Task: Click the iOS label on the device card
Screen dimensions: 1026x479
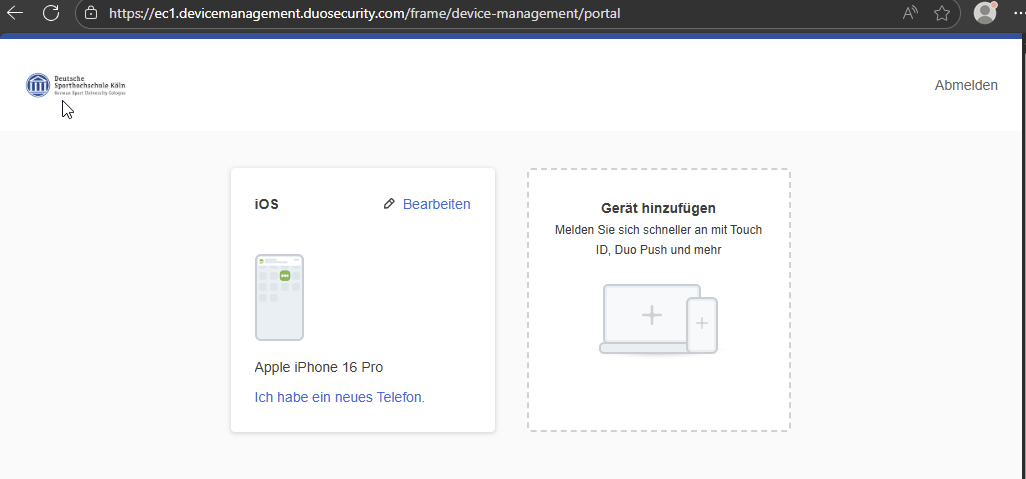Action: pyautogui.click(x=266, y=204)
